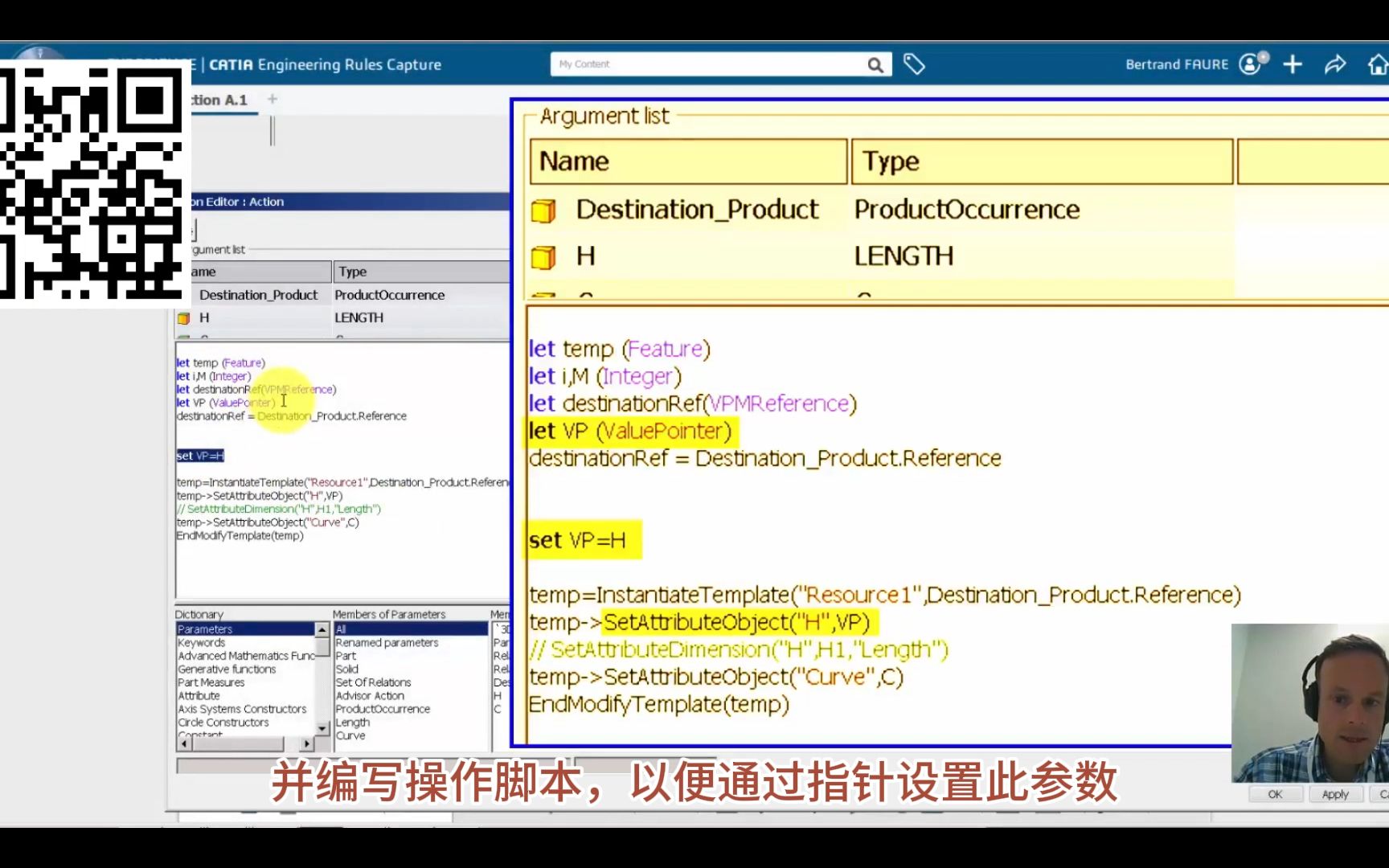
Task: Click the SetAttributeObject("Curve",C) line
Action: [x=268, y=522]
